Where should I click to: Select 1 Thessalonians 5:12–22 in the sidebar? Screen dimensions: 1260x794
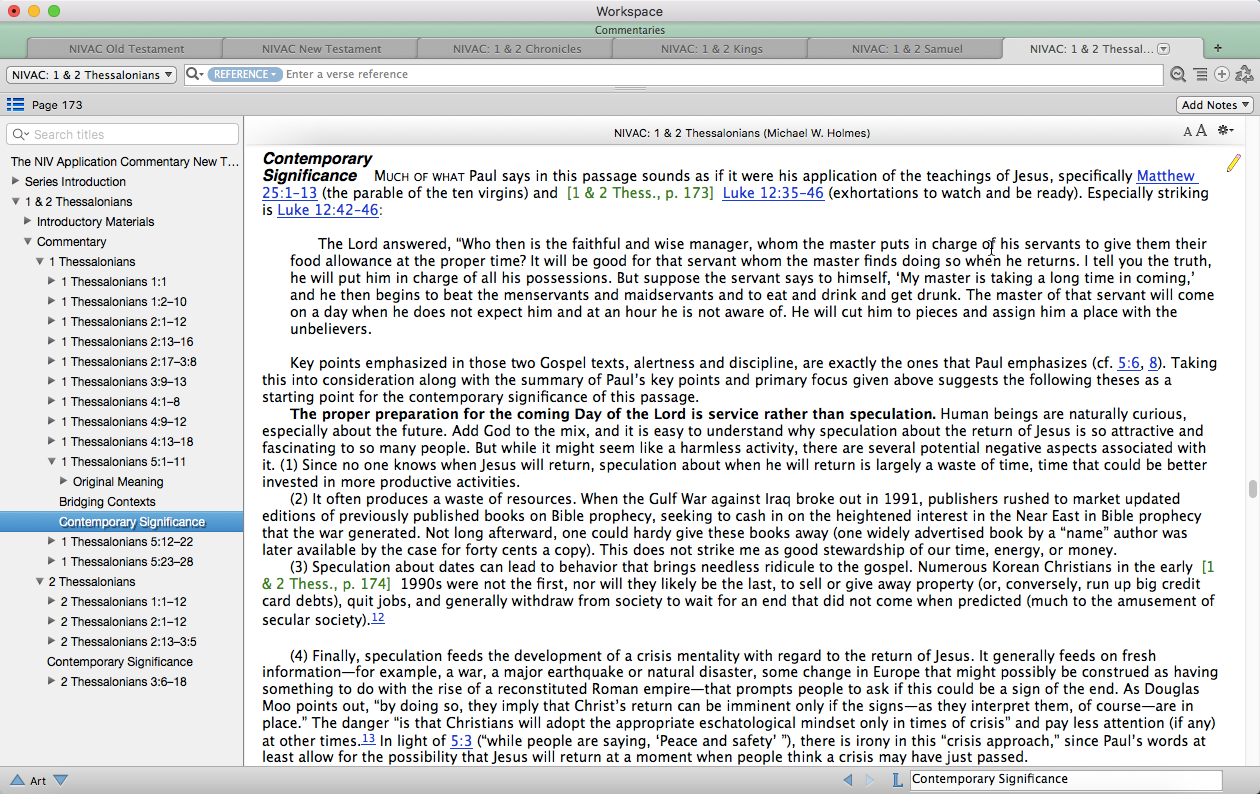point(127,541)
